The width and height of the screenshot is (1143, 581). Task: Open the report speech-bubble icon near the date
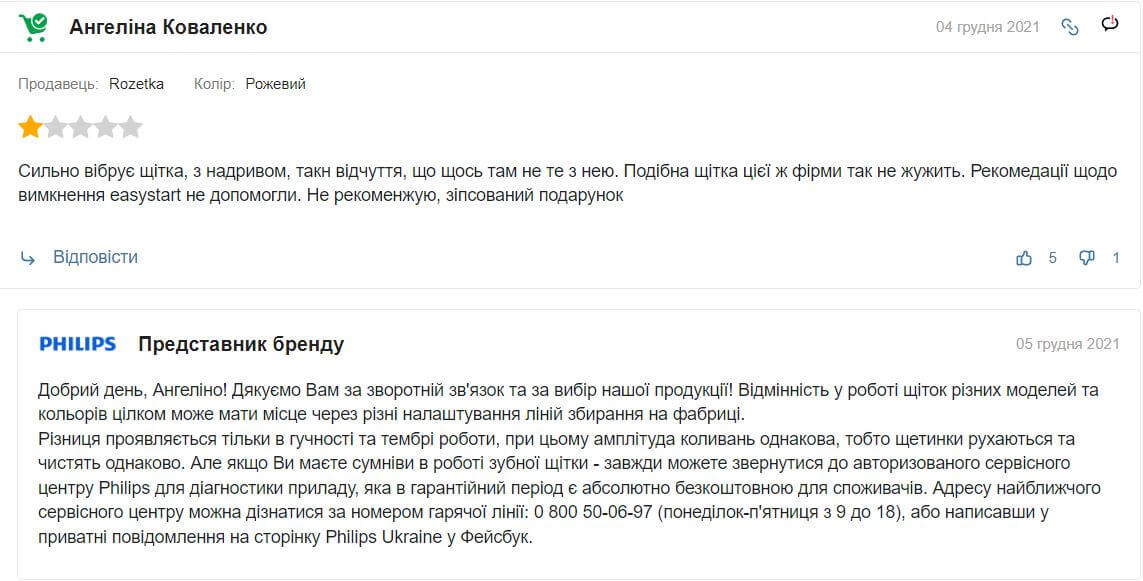click(1110, 25)
